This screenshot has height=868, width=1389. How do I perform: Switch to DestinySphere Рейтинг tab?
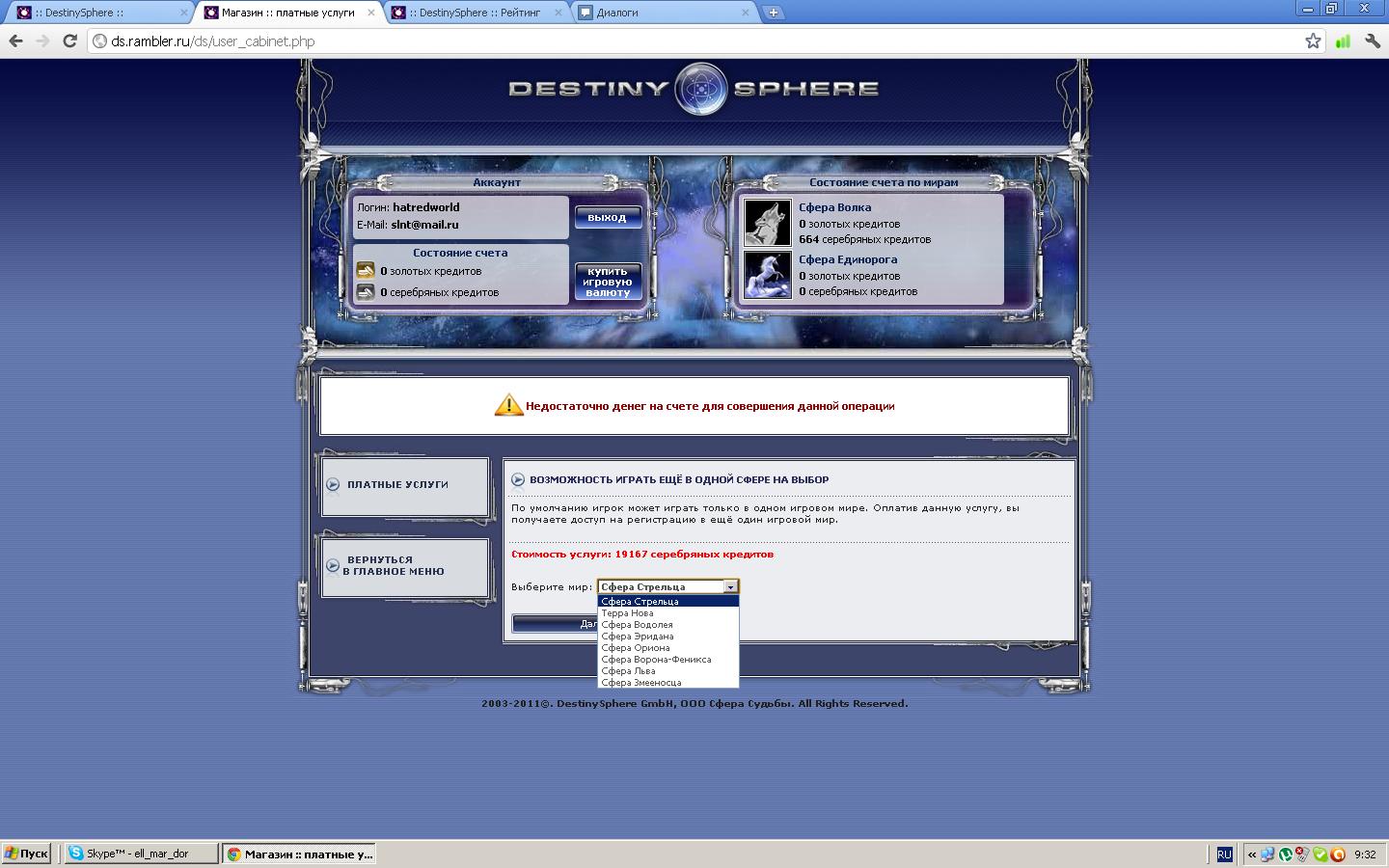tap(473, 13)
